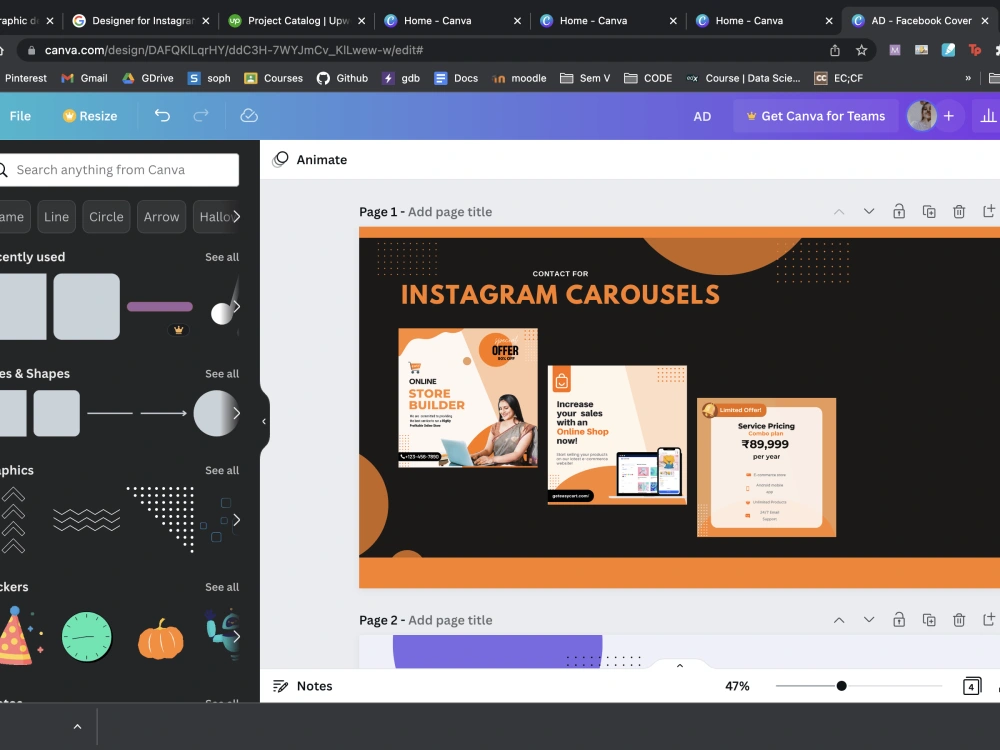Click the Get Canva for Teams button
This screenshot has width=1000, height=750.
click(x=815, y=116)
